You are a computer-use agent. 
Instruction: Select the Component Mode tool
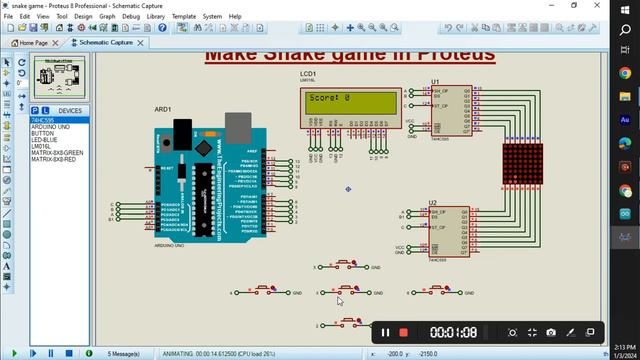point(7,73)
